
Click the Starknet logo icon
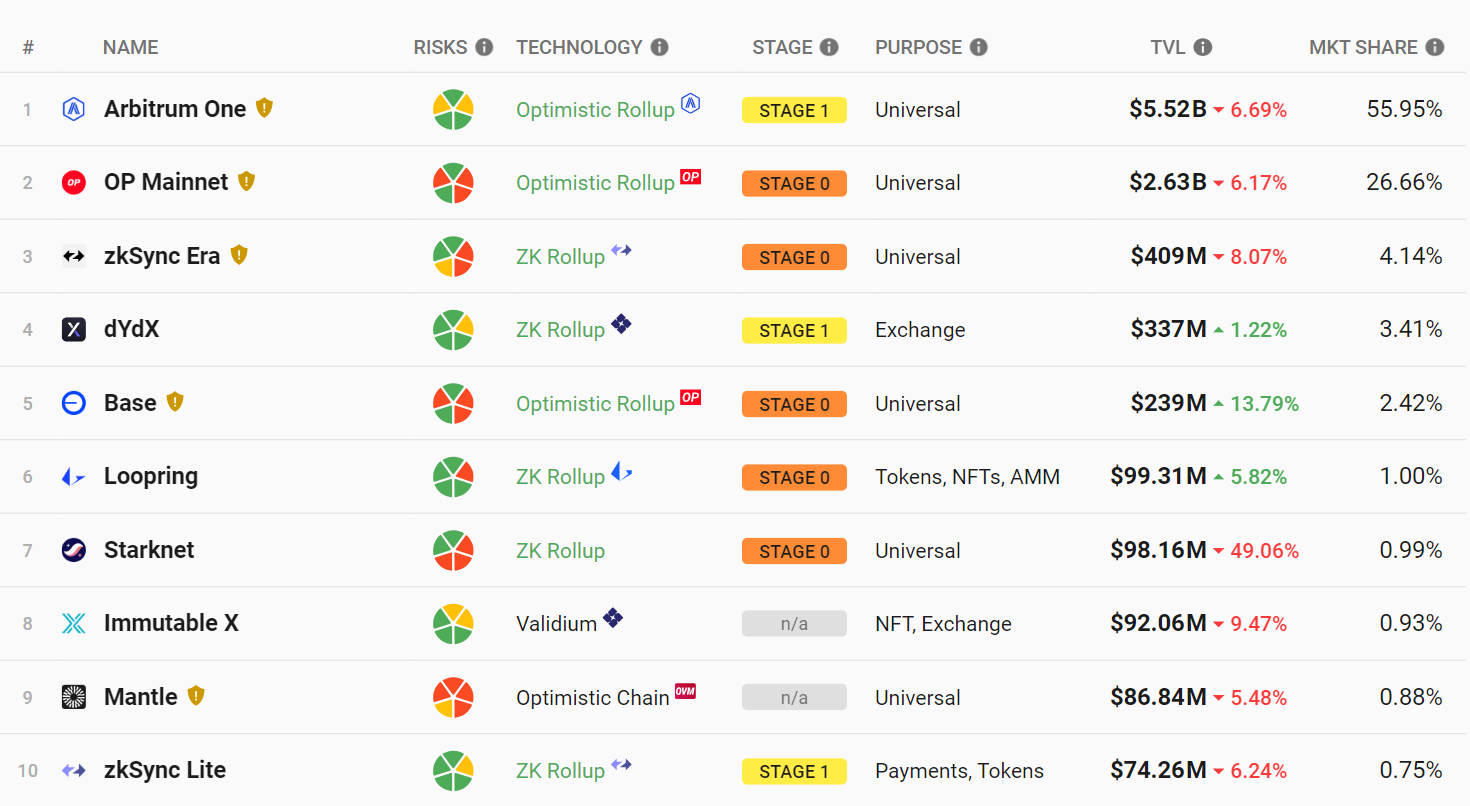point(73,550)
